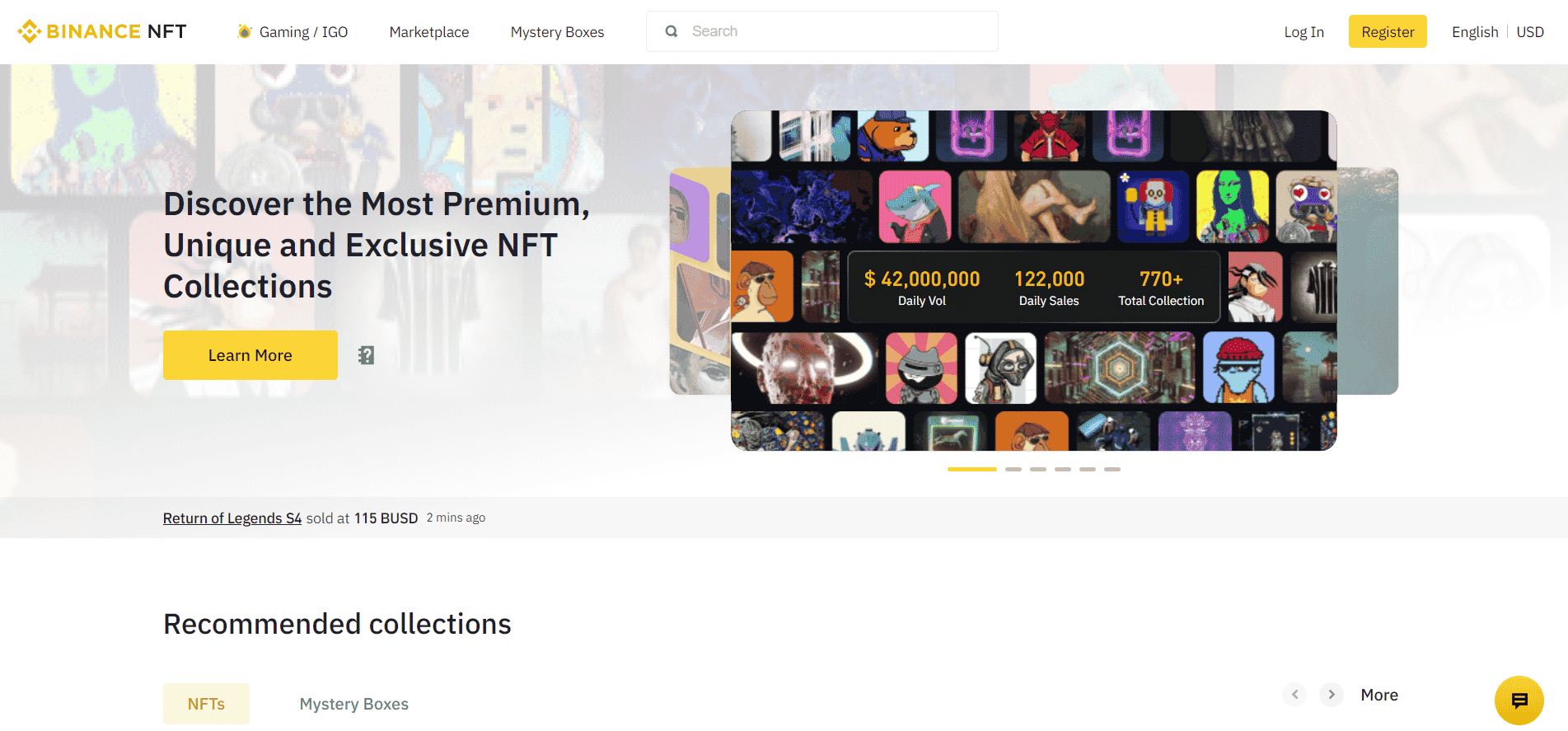Click the green Mona Lisa NFT thumbnail

coord(1233,207)
